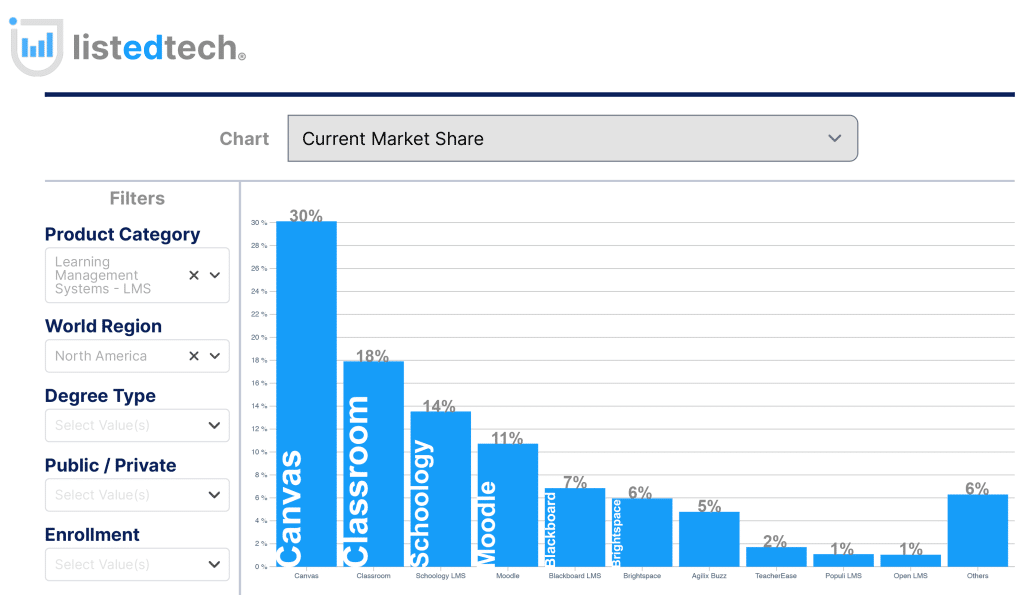Screen dimensions: 1024x595
Task: Click the 'Filters' heading text
Action: [137, 199]
